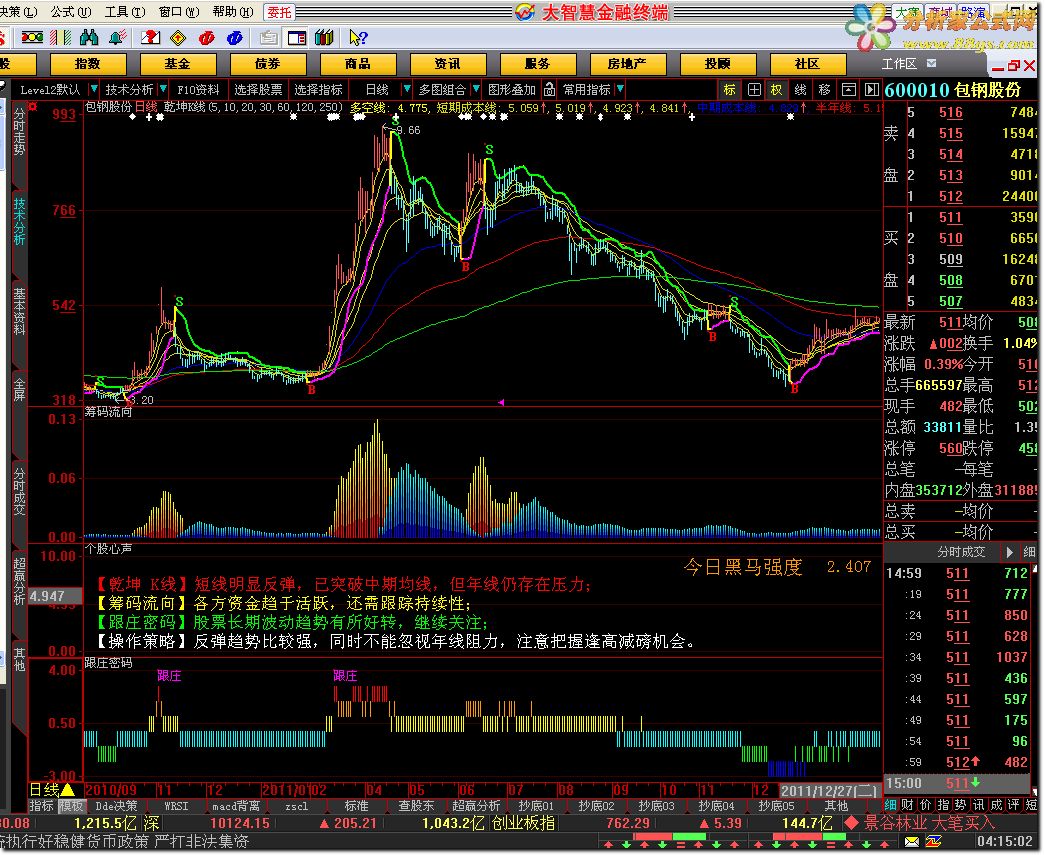
Task: Expand the 多图组合 dropdown arrow
Action: pyautogui.click(x=476, y=89)
